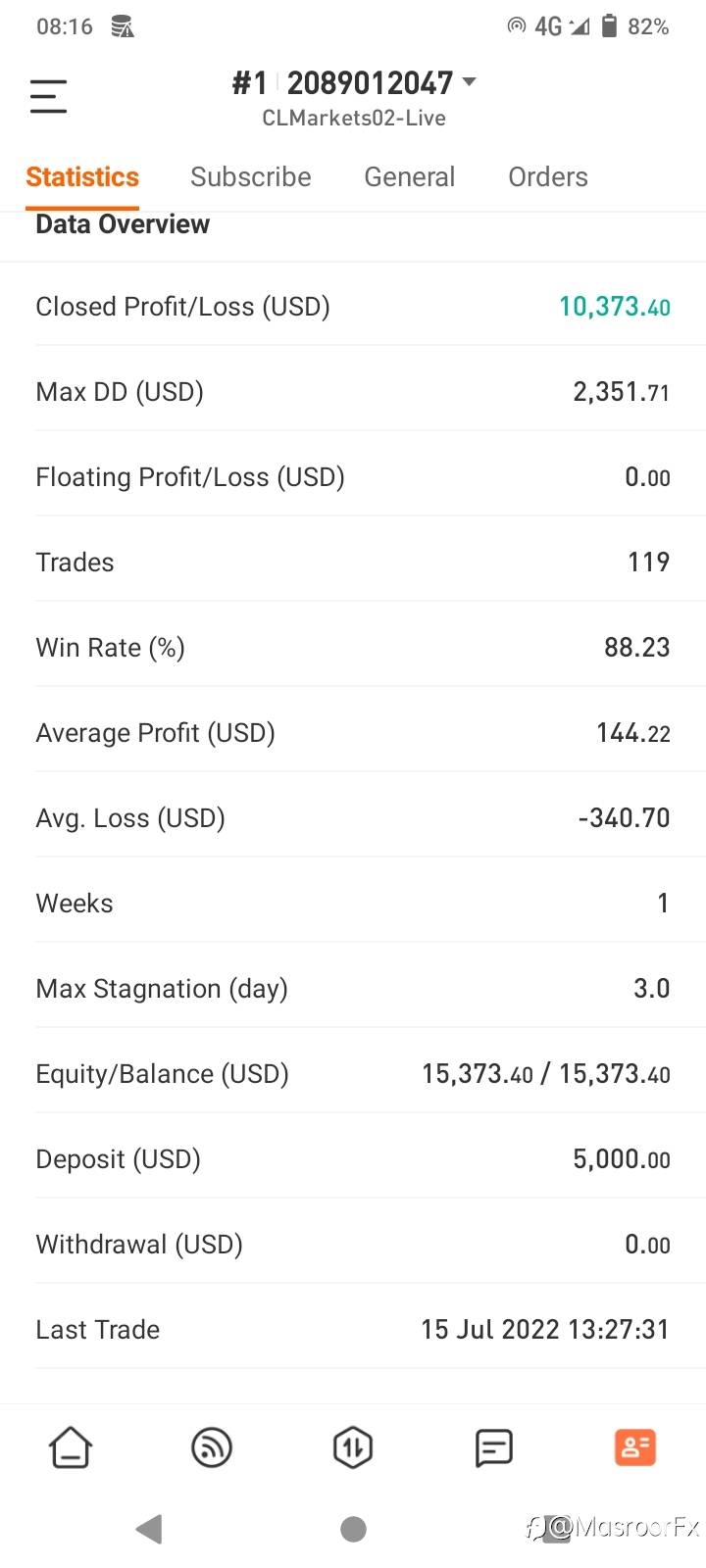Tap the trade arrows hexagon icon
This screenshot has width=706, height=1568.
(x=353, y=1447)
